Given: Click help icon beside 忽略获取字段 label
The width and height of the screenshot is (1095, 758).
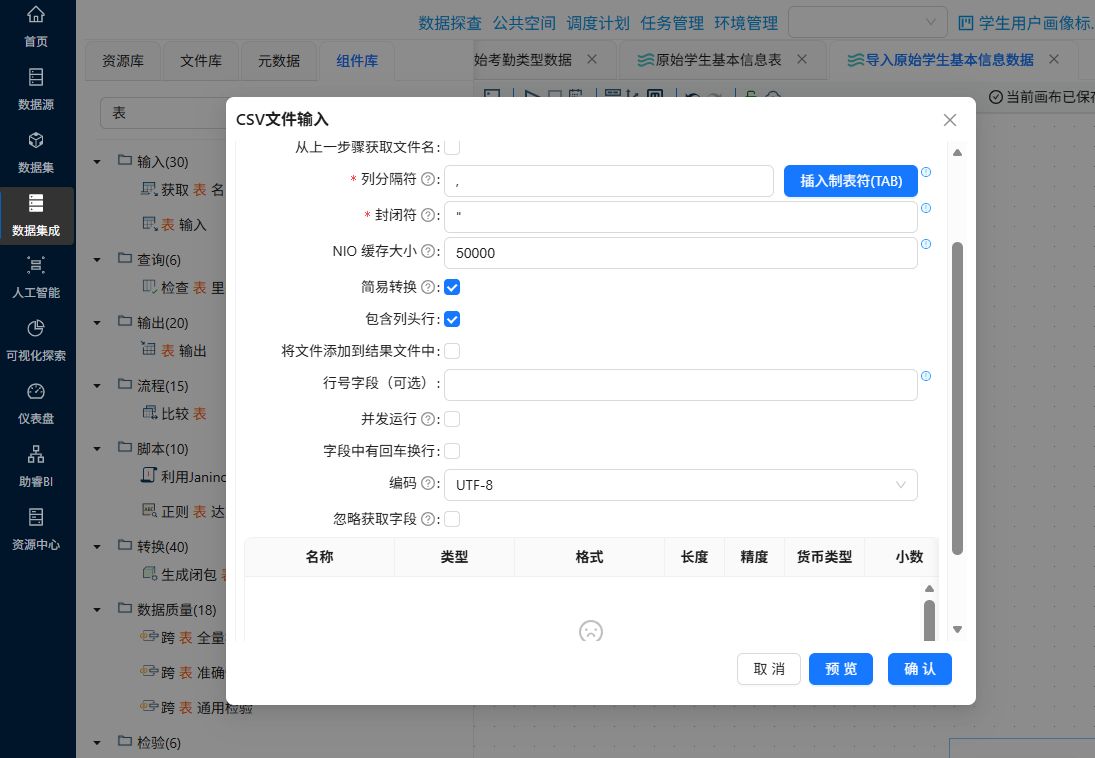Looking at the screenshot, I should click(427, 519).
